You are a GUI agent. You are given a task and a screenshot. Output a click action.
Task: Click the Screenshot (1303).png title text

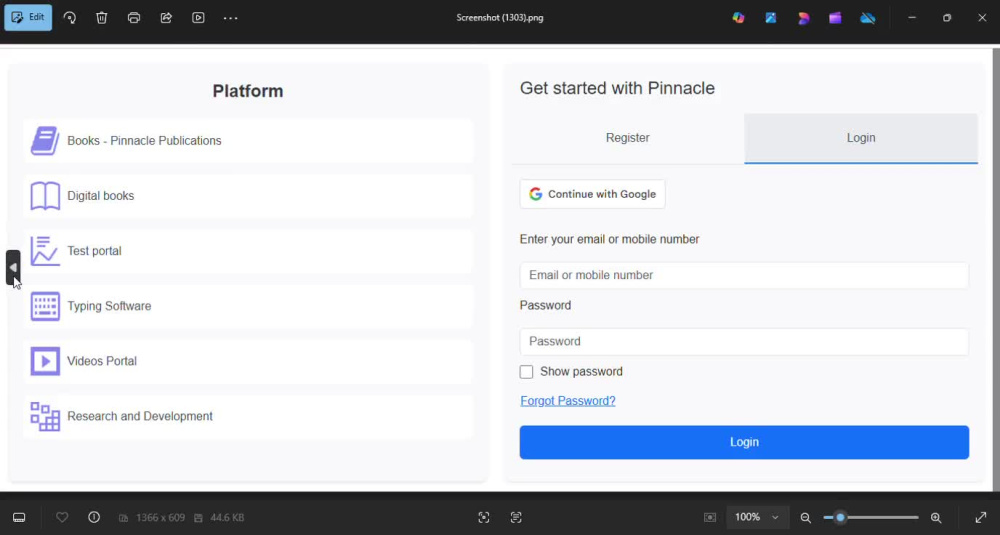[500, 18]
